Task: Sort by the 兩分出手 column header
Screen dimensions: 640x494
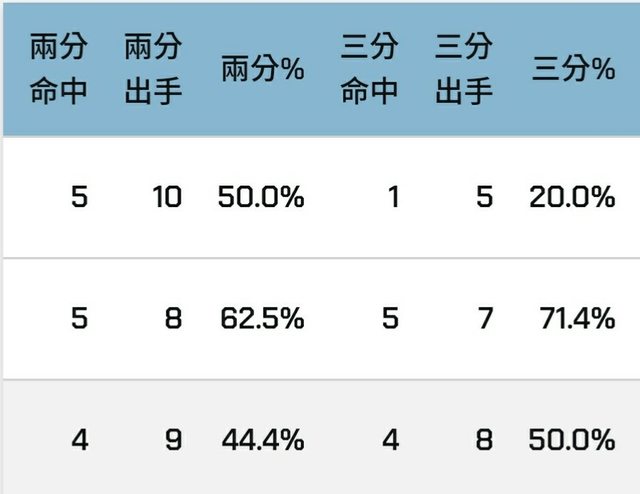Action: coord(153,69)
